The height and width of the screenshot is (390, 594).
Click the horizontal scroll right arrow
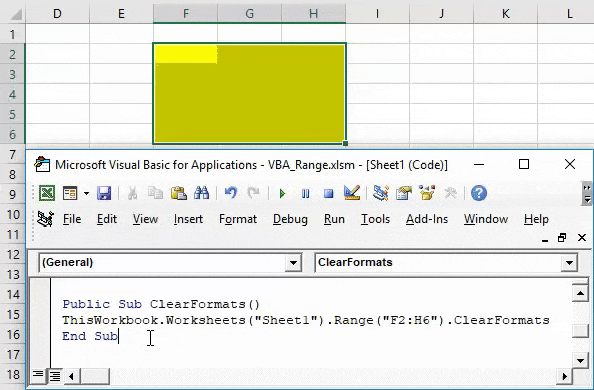[x=564, y=376]
